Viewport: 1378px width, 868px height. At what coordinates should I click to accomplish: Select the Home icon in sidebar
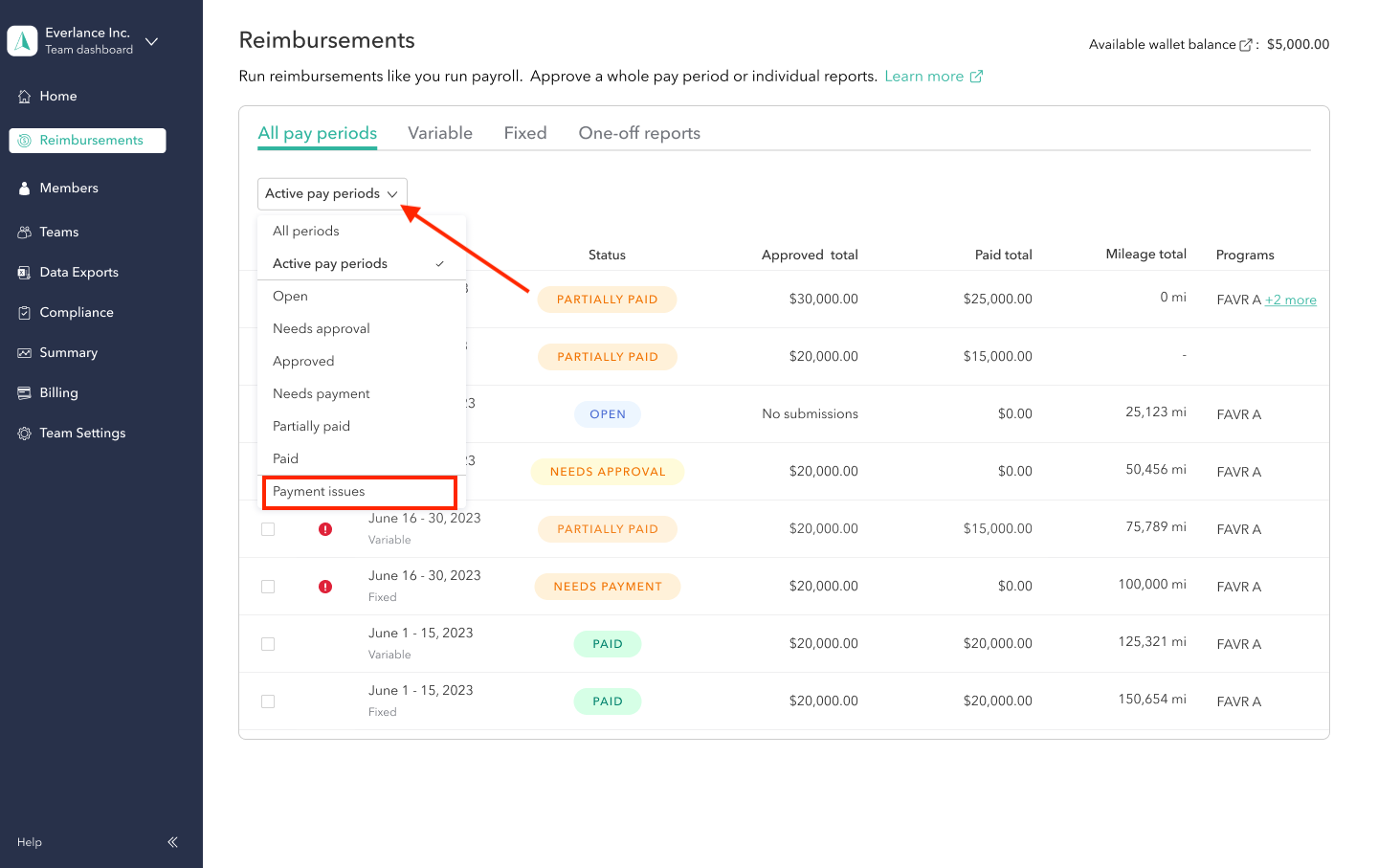(23, 96)
